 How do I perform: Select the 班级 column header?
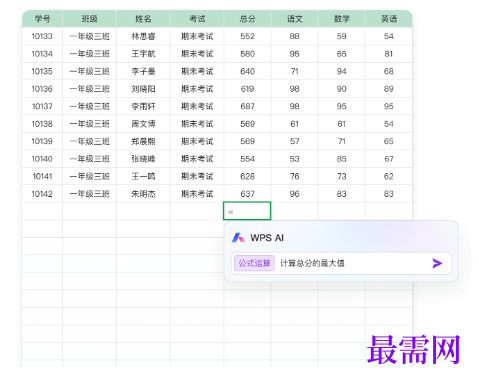(x=89, y=19)
